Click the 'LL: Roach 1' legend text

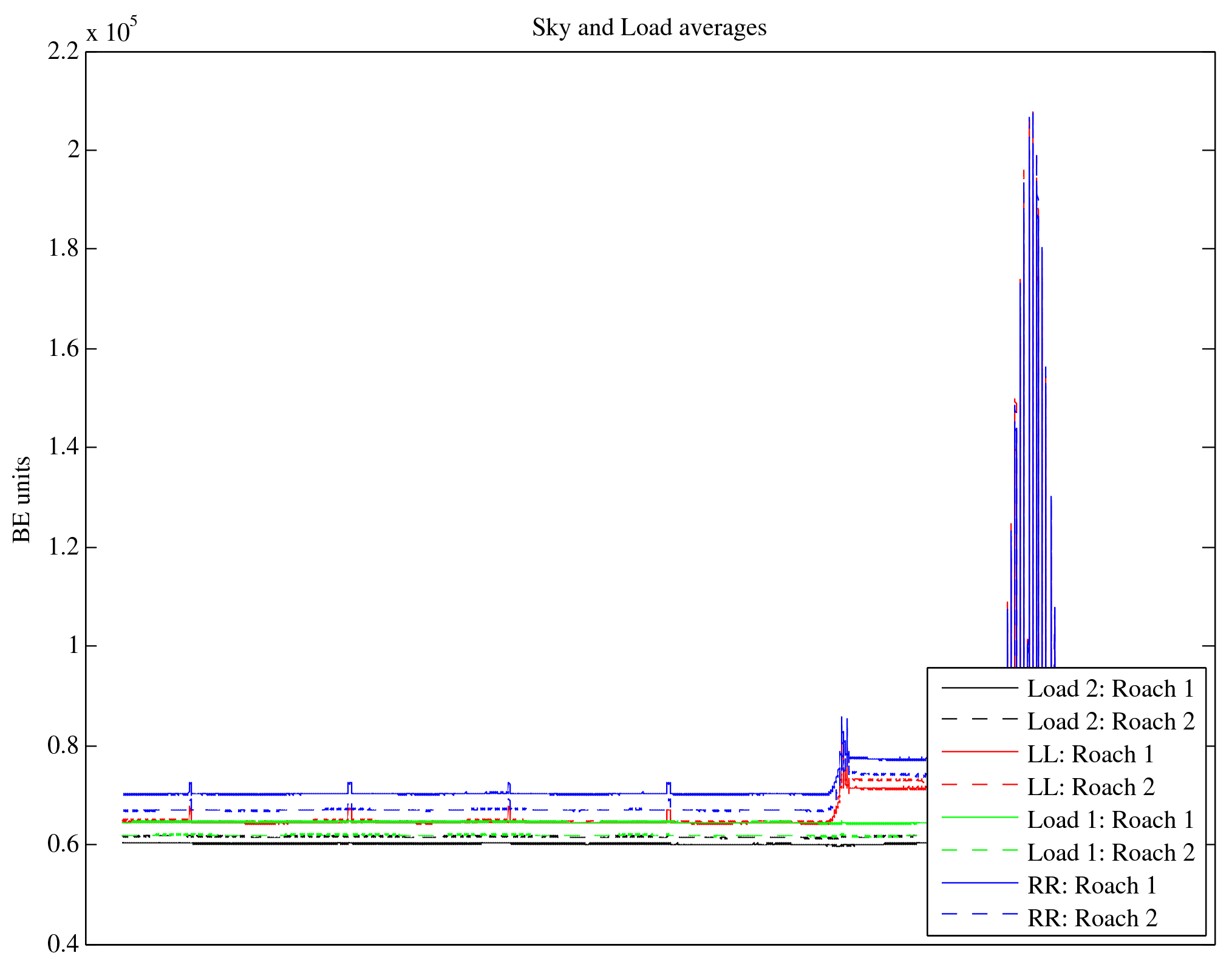(1091, 754)
